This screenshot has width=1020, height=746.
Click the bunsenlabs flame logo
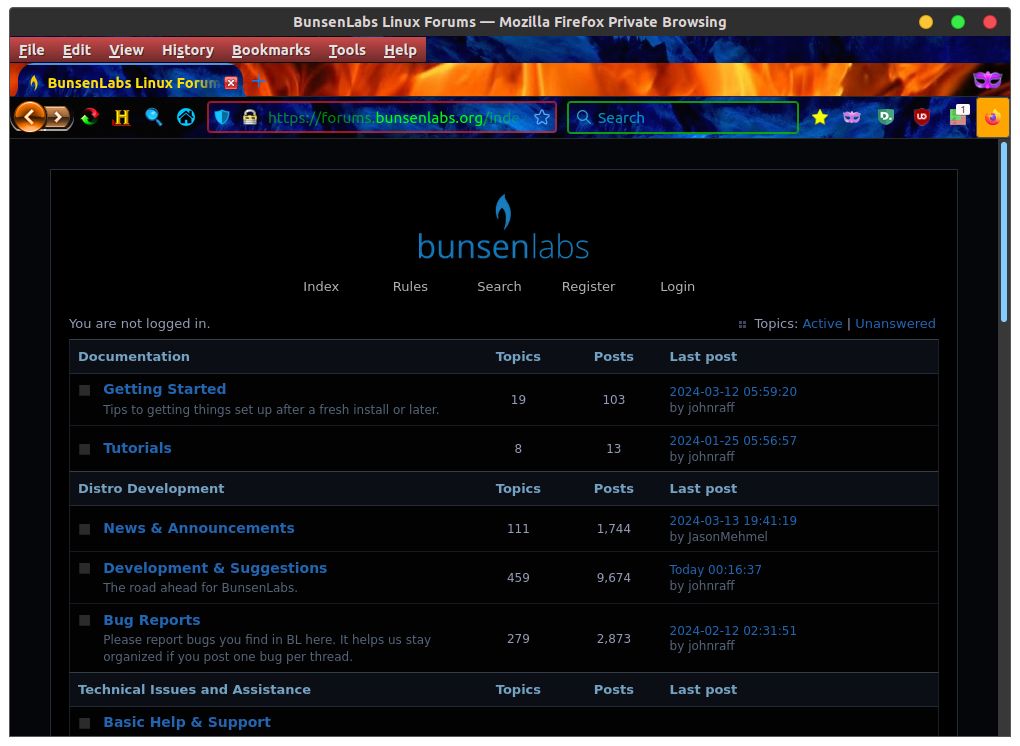coord(503,228)
